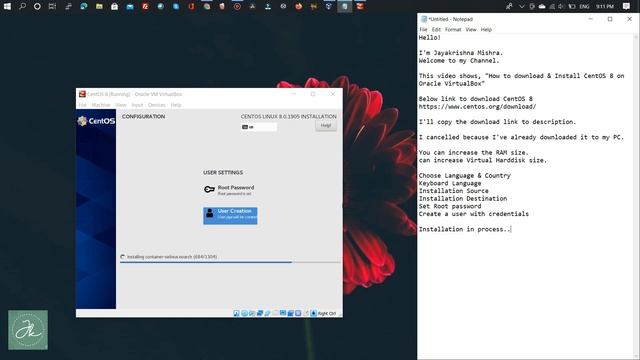This screenshot has width=640, height=360.
Task: Open Notepad Help menu
Action: tap(486, 29)
